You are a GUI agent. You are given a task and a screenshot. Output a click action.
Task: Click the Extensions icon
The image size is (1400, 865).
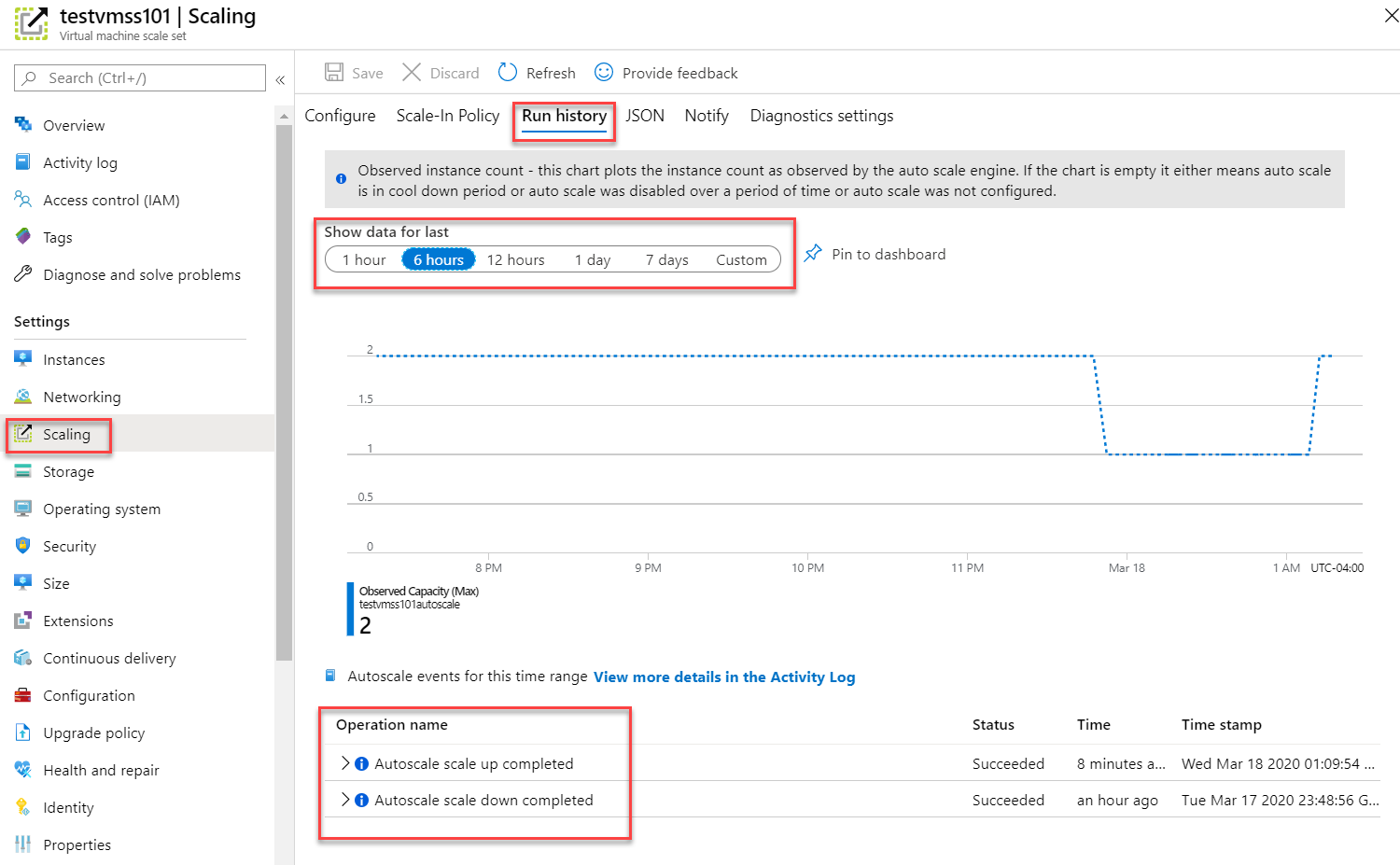[x=23, y=620]
